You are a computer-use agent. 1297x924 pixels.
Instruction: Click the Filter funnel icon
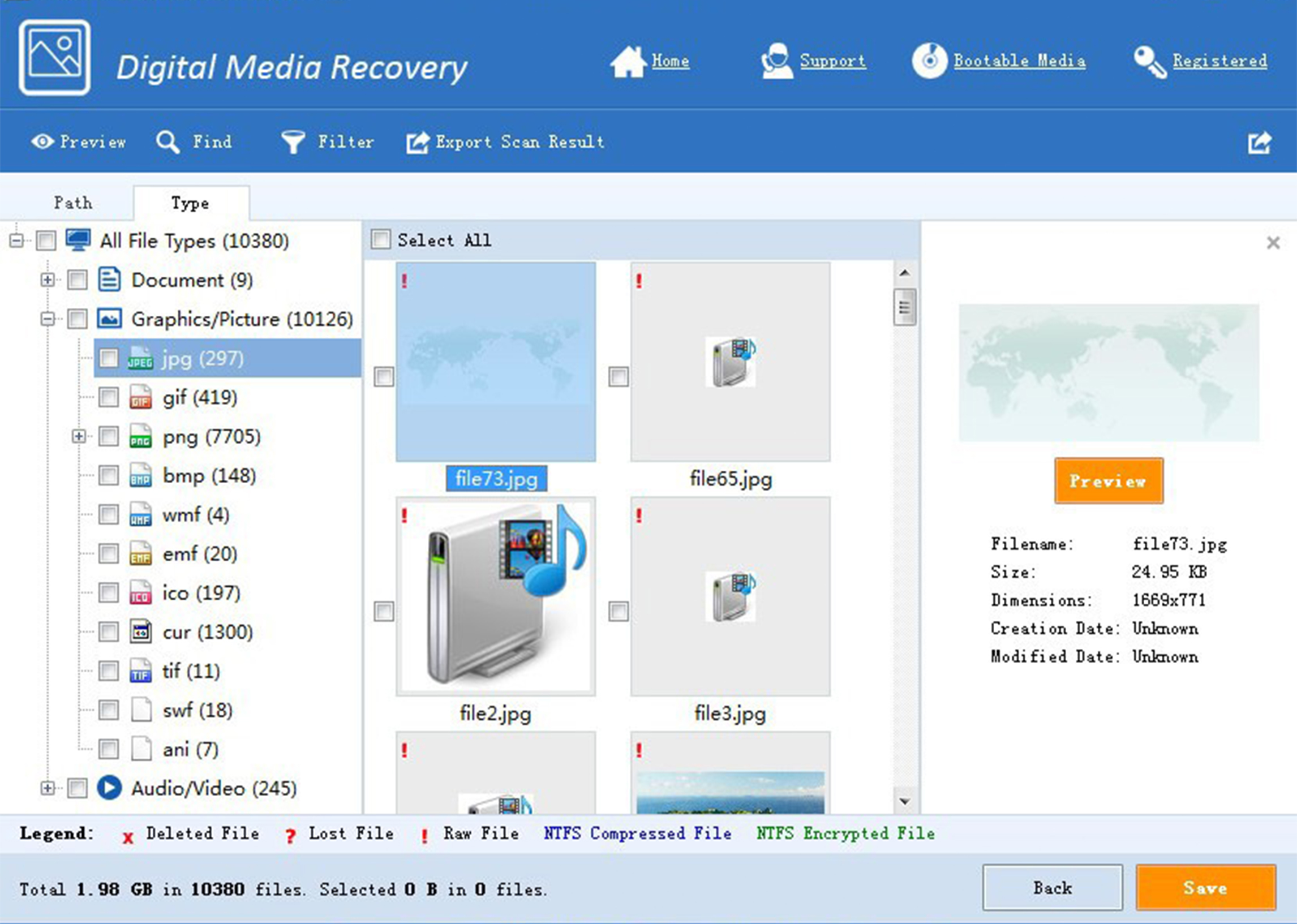pos(293,141)
